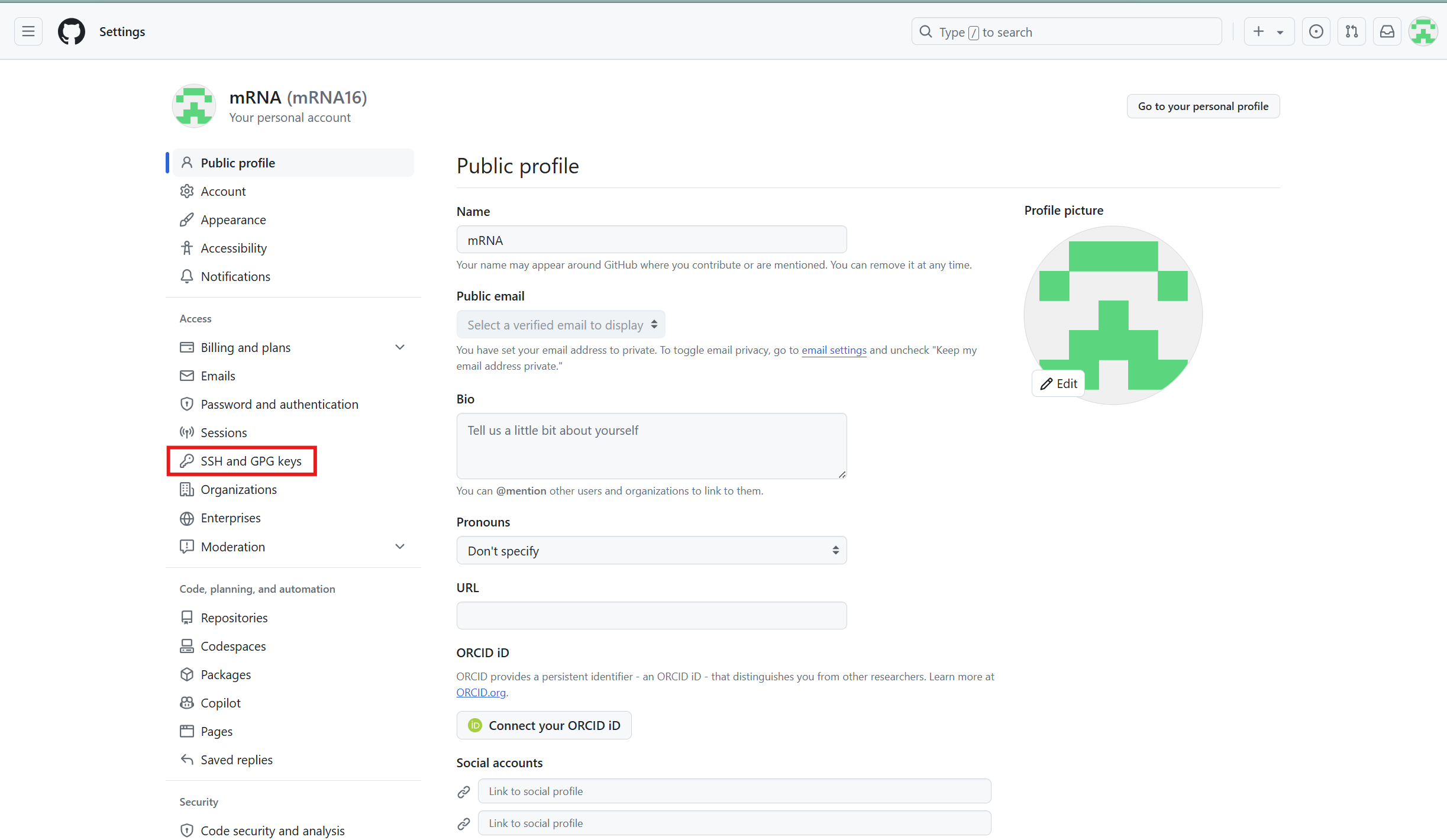Click the GitHub Octocat logo
This screenshot has height=840, width=1447.
click(71, 31)
